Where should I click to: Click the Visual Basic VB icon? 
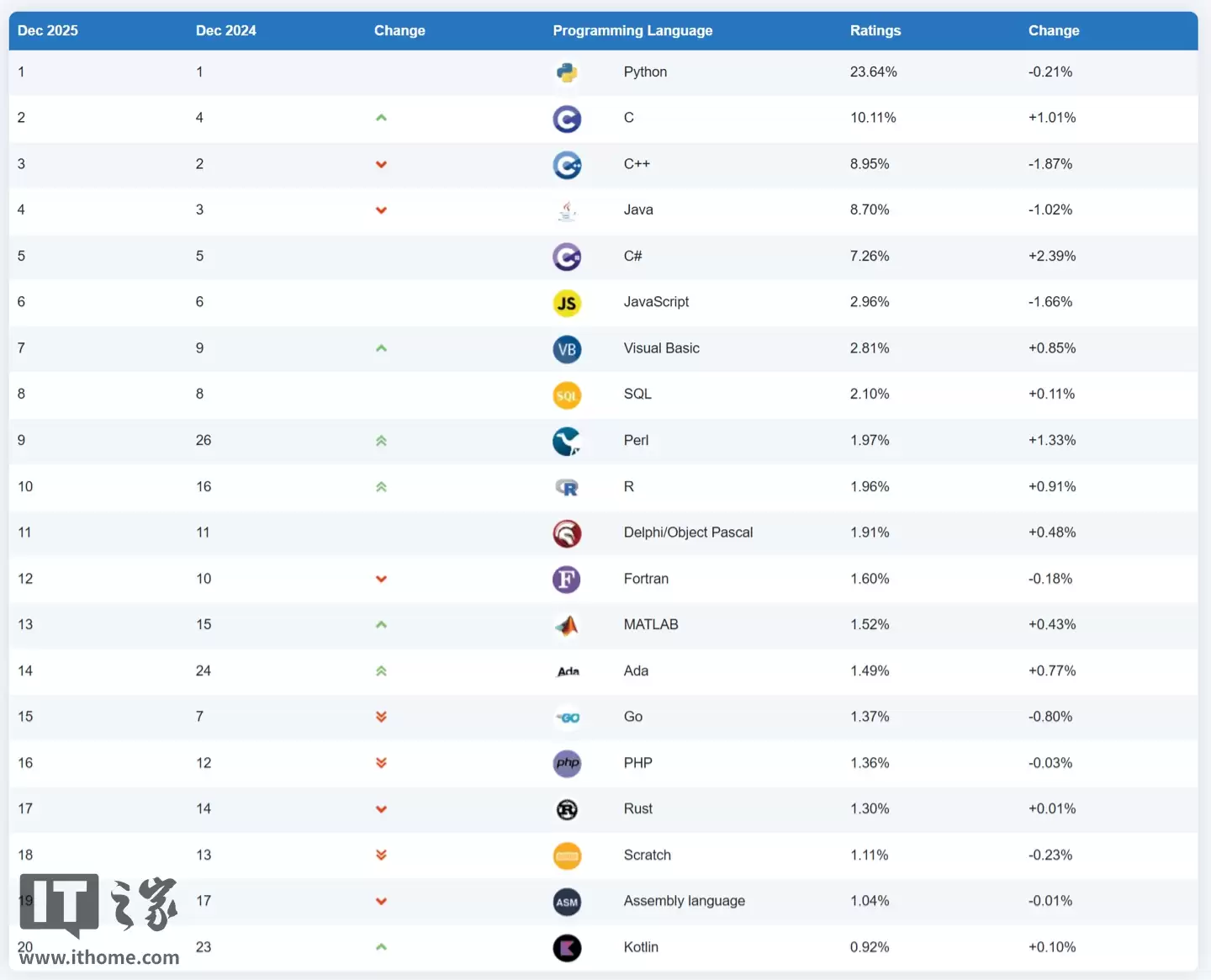(567, 349)
